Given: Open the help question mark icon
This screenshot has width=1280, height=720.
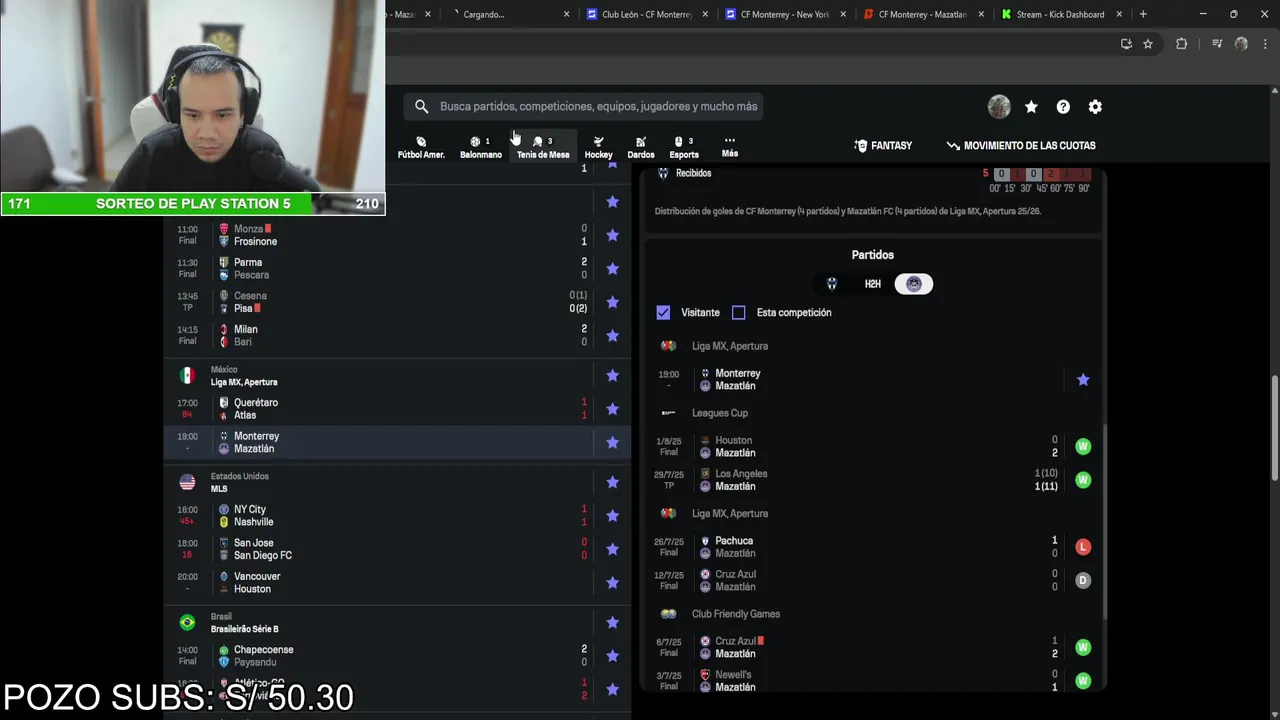Looking at the screenshot, I should click(1063, 107).
